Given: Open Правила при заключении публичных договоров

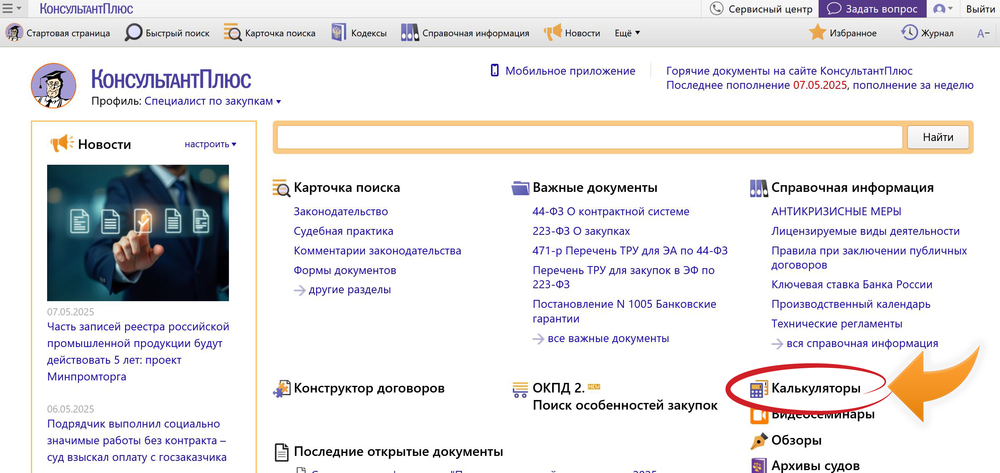Looking at the screenshot, I should tap(869, 258).
